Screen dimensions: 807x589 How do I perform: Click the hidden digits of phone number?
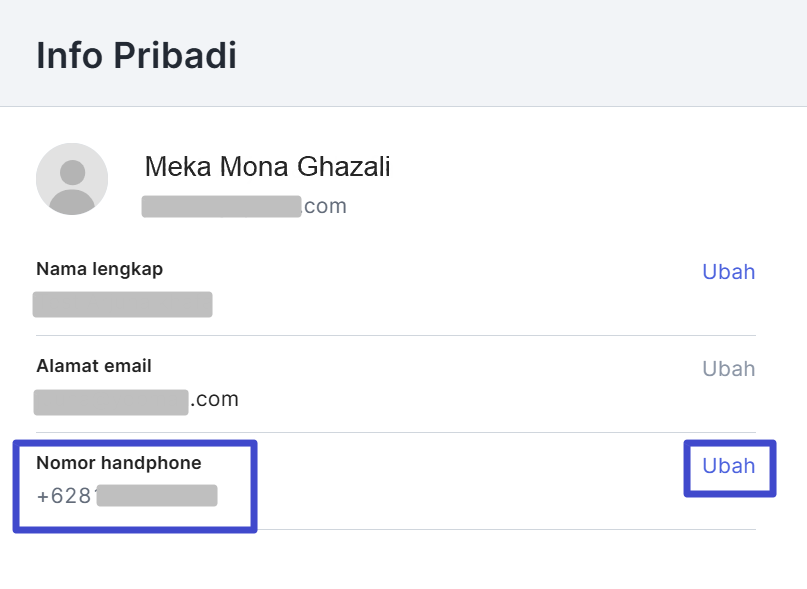tap(157, 496)
